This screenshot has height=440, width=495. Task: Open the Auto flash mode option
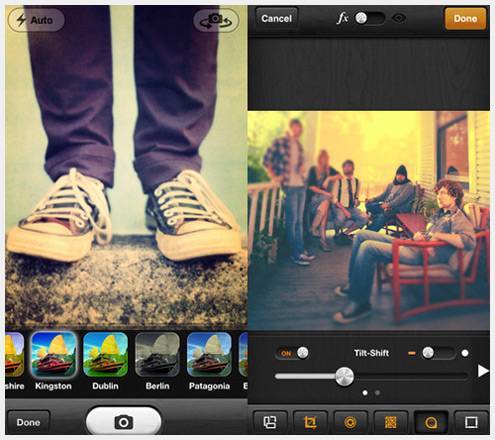(36, 20)
